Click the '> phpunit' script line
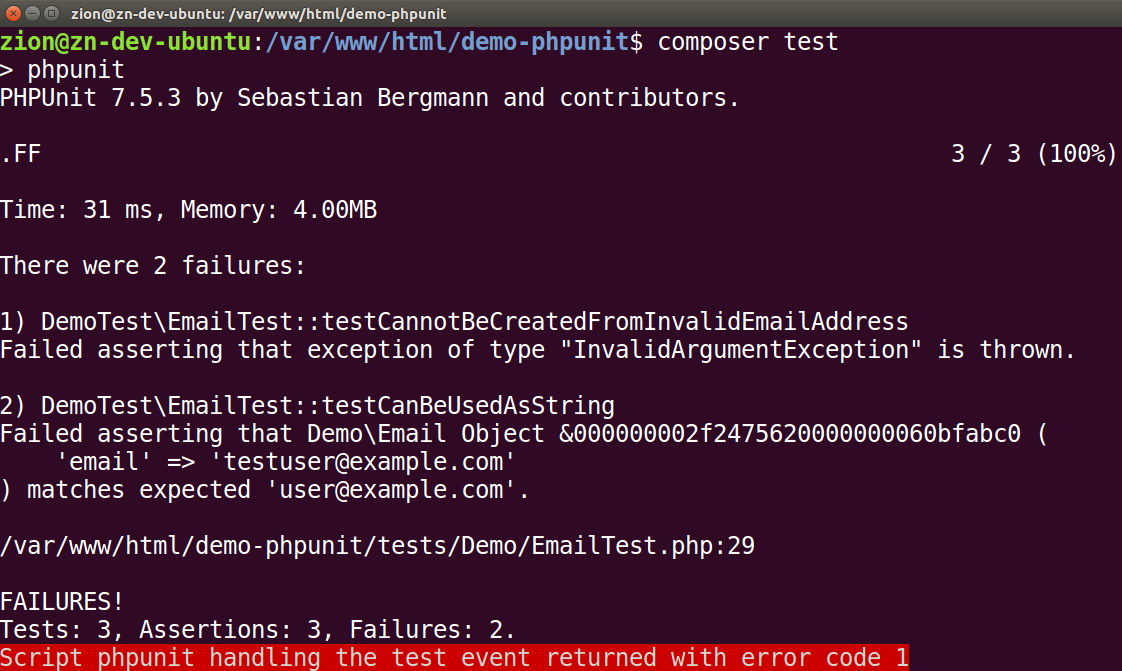The width and height of the screenshot is (1122, 671). click(x=62, y=70)
